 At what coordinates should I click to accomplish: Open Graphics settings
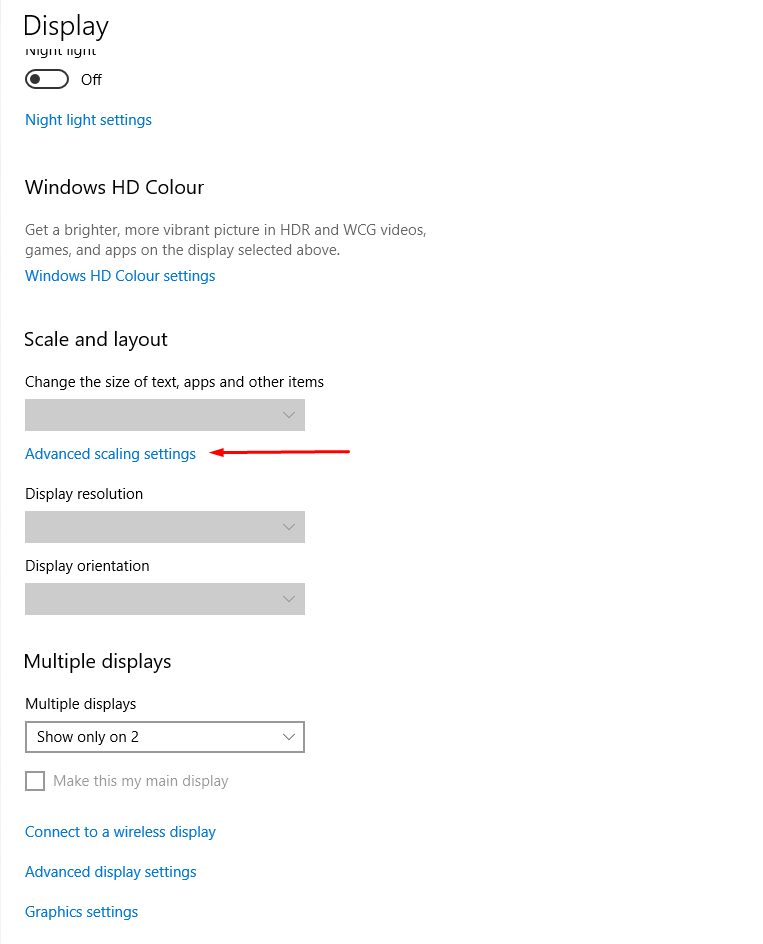[81, 911]
